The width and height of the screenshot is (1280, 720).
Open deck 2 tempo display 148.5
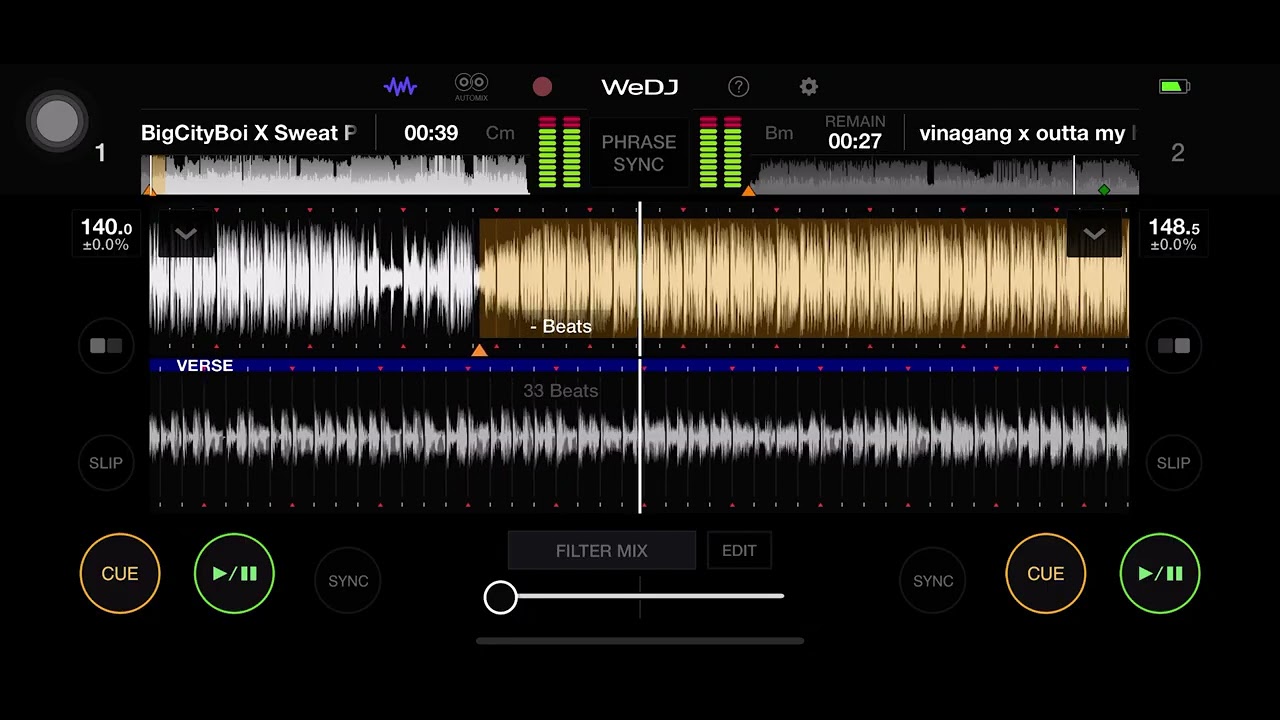pos(1173,235)
